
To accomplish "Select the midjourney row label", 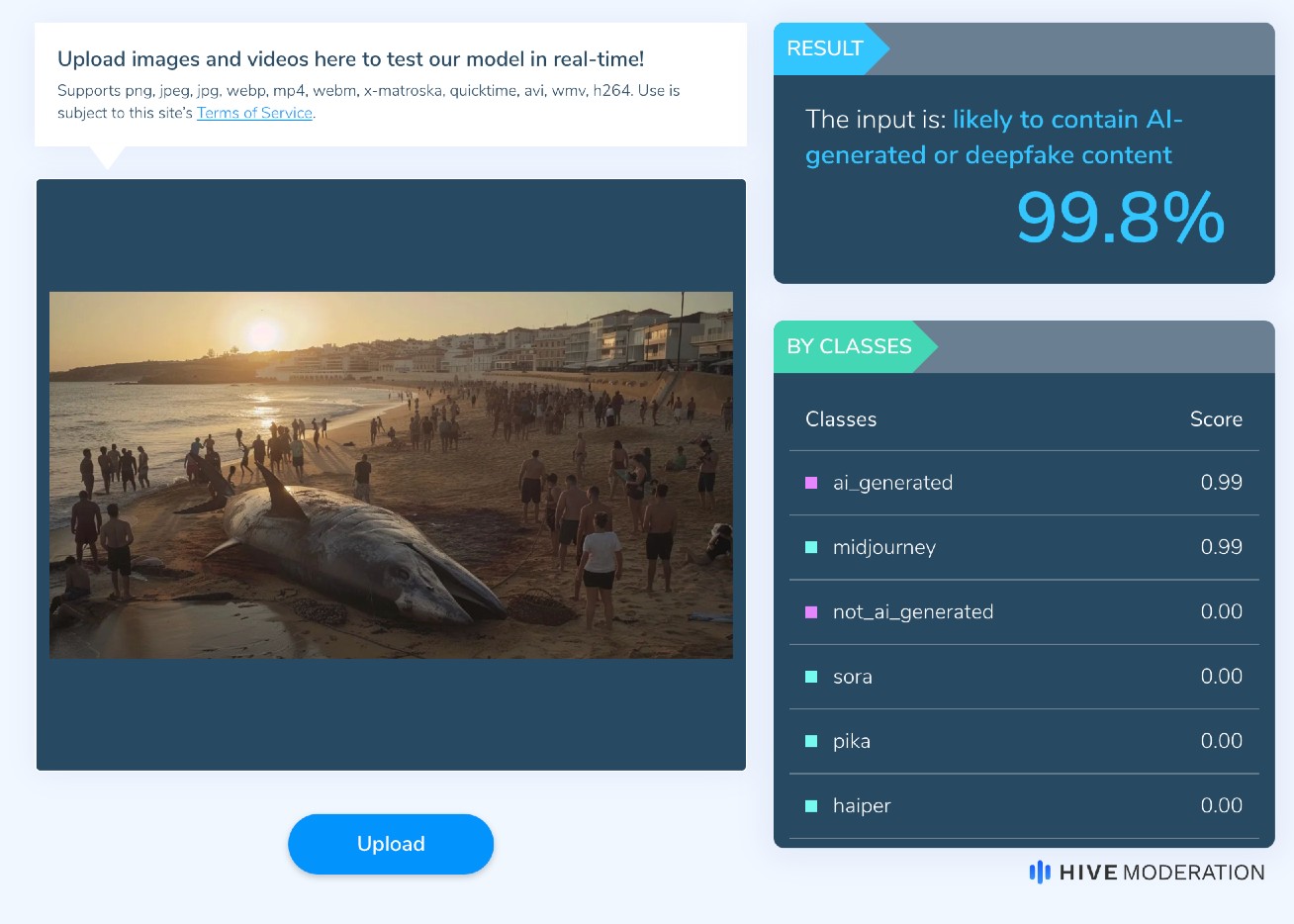I will pyautogui.click(x=884, y=547).
